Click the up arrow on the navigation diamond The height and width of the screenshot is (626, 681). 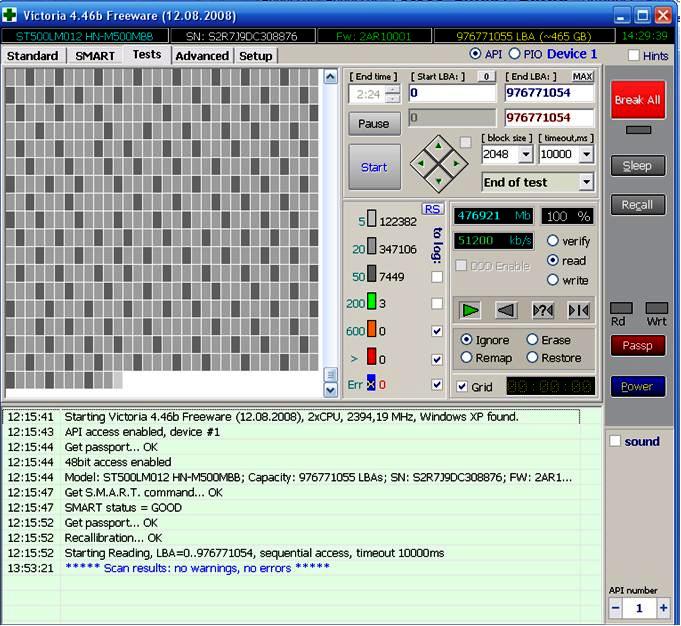(438, 146)
